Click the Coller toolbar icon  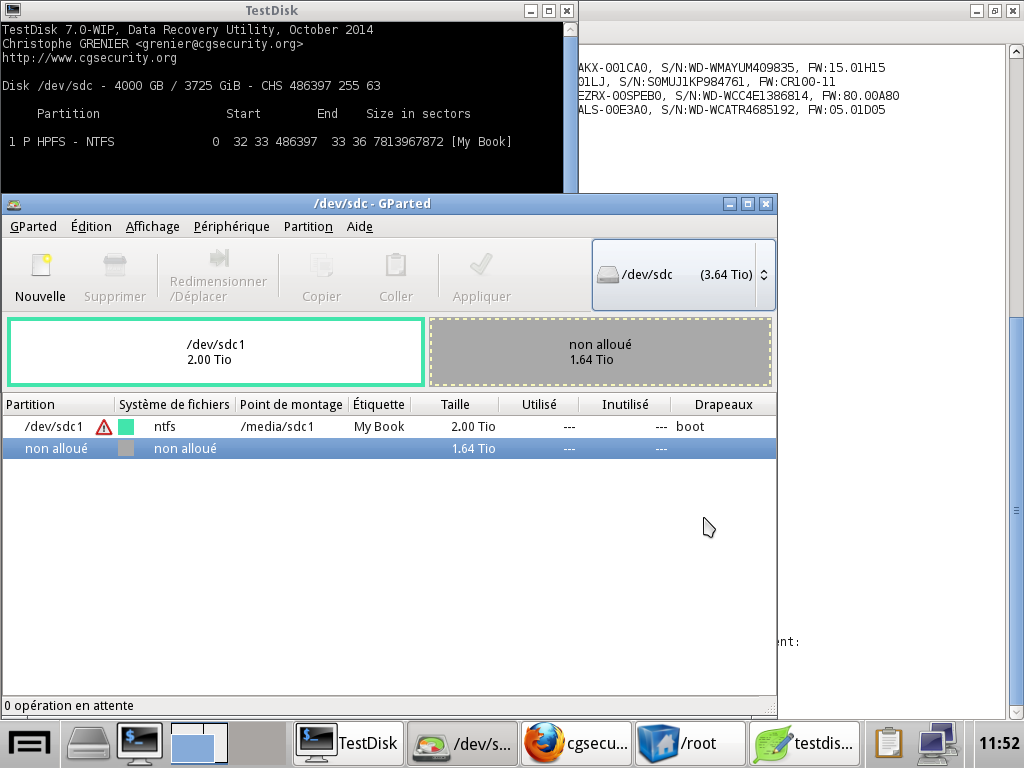point(396,265)
